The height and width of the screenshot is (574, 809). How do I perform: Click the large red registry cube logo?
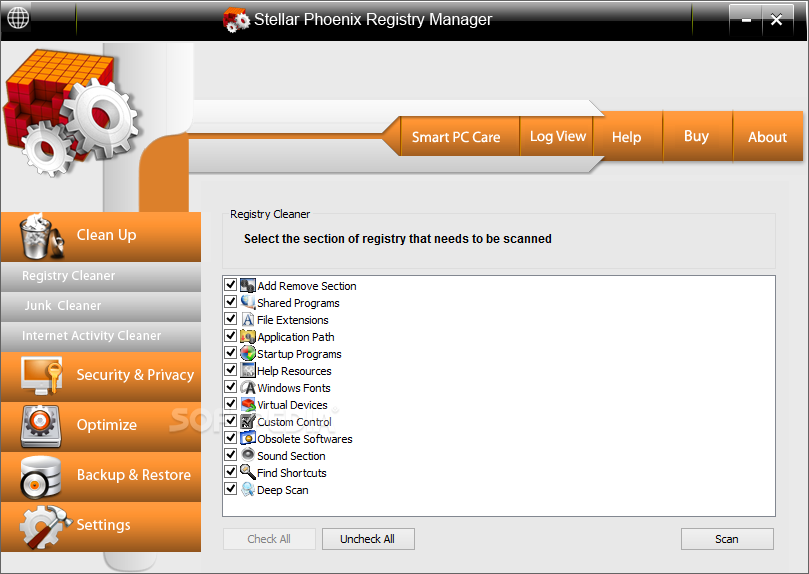point(71,113)
